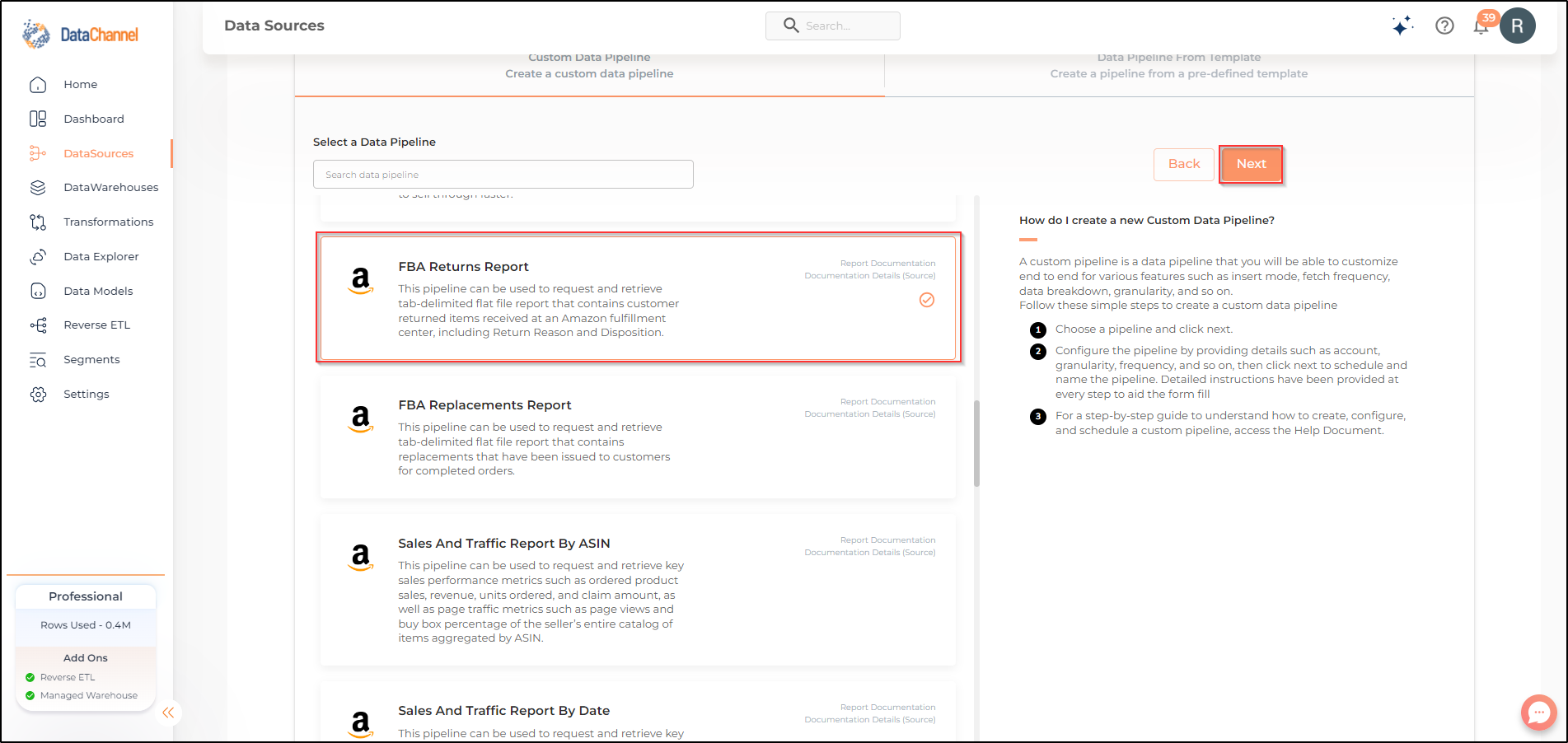
Task: Click Amazon logo of Sales And Traffic By Date
Action: click(361, 724)
